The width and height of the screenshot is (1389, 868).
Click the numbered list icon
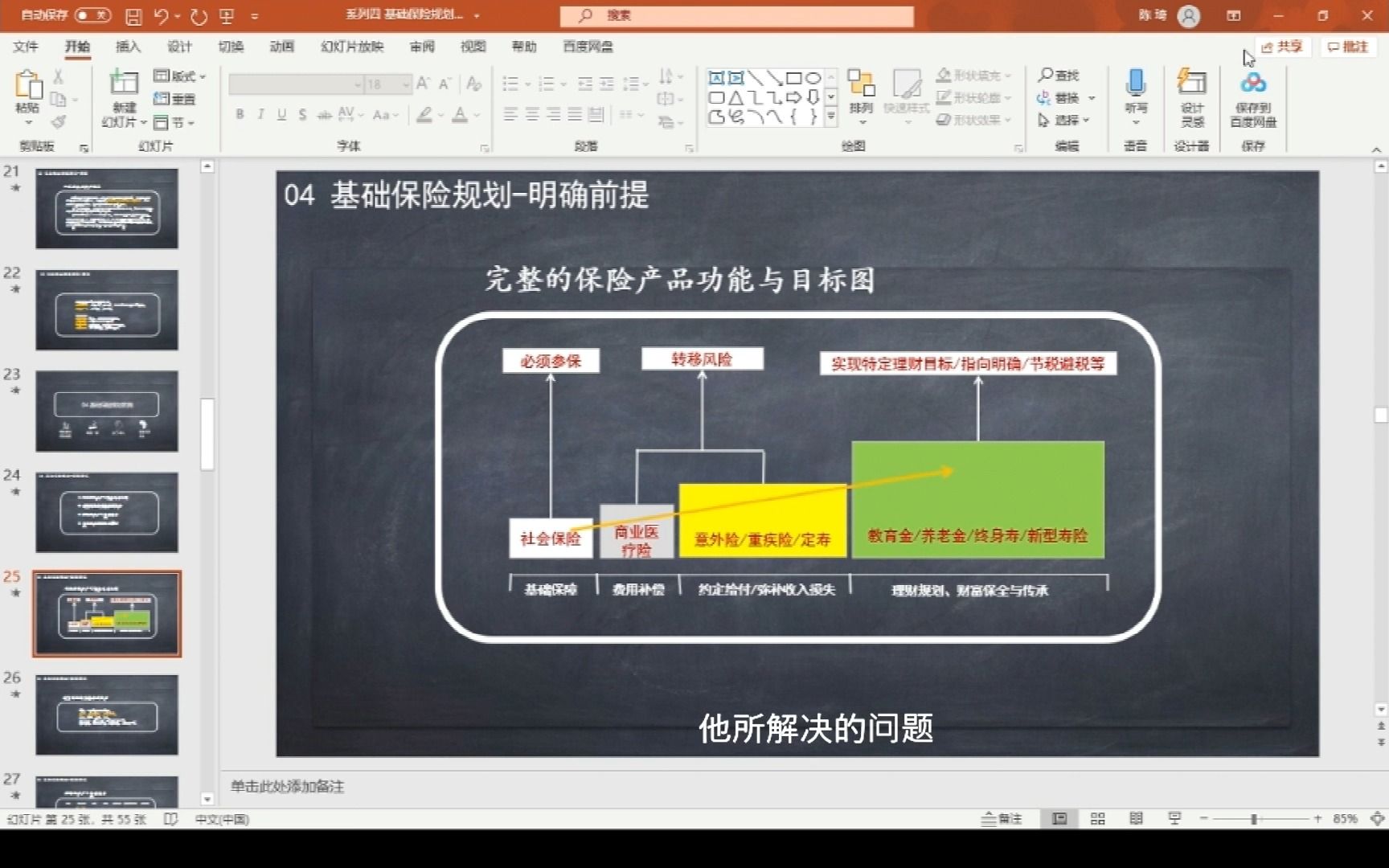tap(547, 84)
